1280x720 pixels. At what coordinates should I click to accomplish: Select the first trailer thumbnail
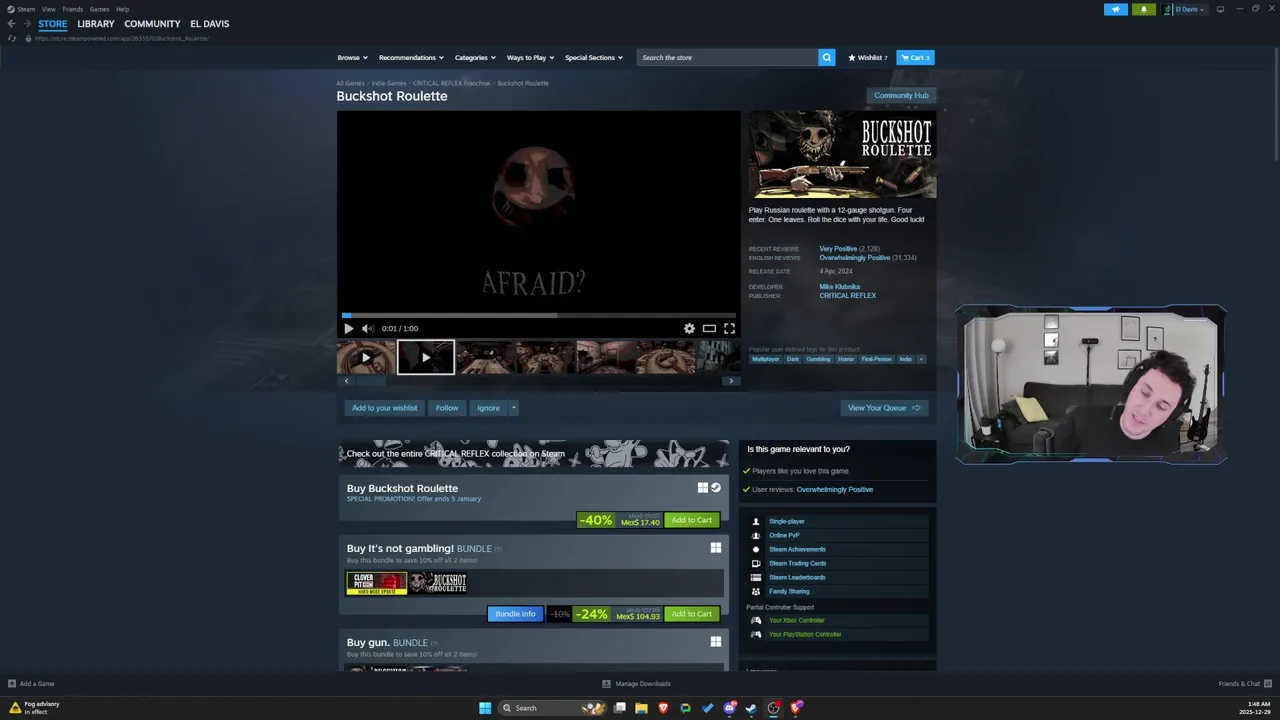[366, 357]
